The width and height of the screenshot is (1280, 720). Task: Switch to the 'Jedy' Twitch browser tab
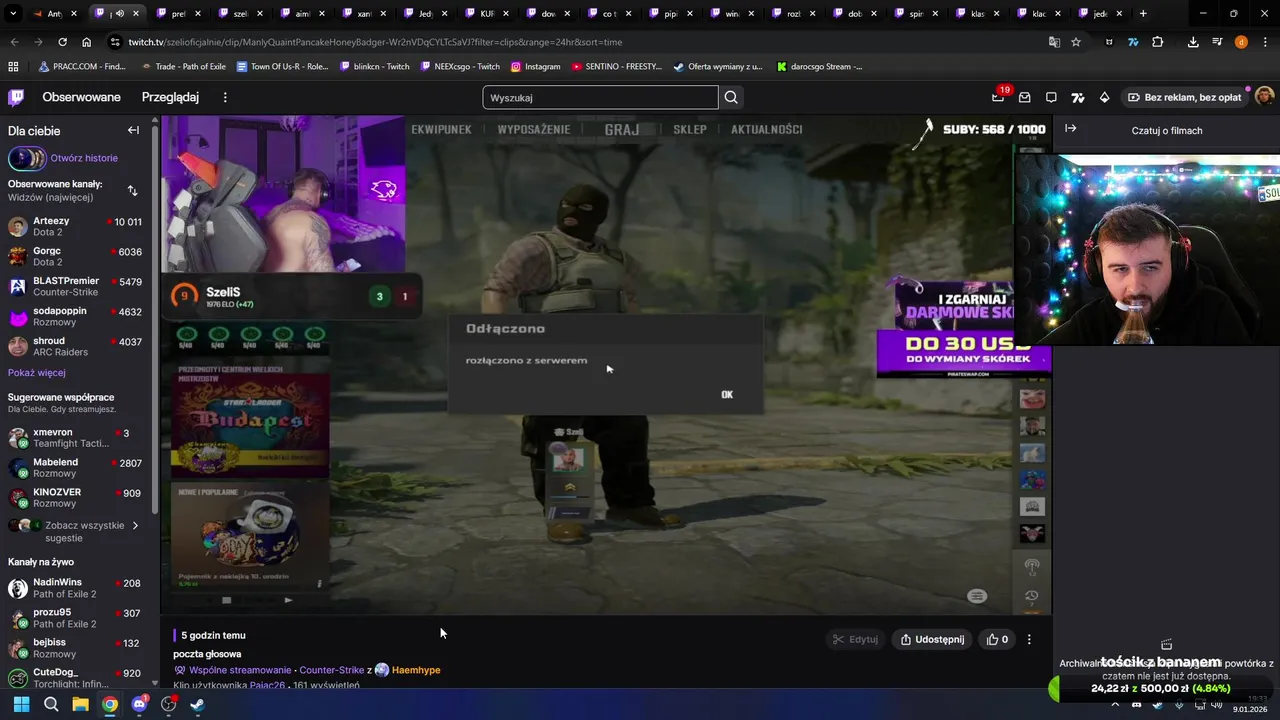pos(425,14)
